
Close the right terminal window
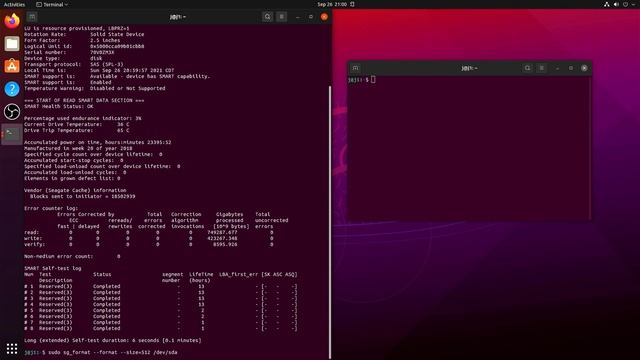[x=584, y=68]
